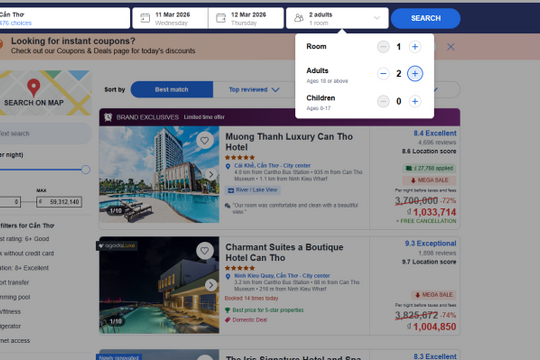Click the 27,768 applied coupon badge
The width and height of the screenshot is (540, 360).
tap(429, 168)
